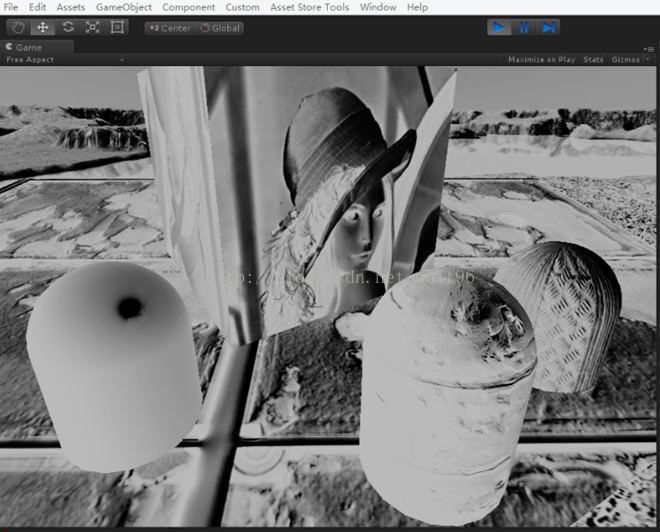Toggle the Stats overlay
This screenshot has height=532, width=660.
[593, 60]
